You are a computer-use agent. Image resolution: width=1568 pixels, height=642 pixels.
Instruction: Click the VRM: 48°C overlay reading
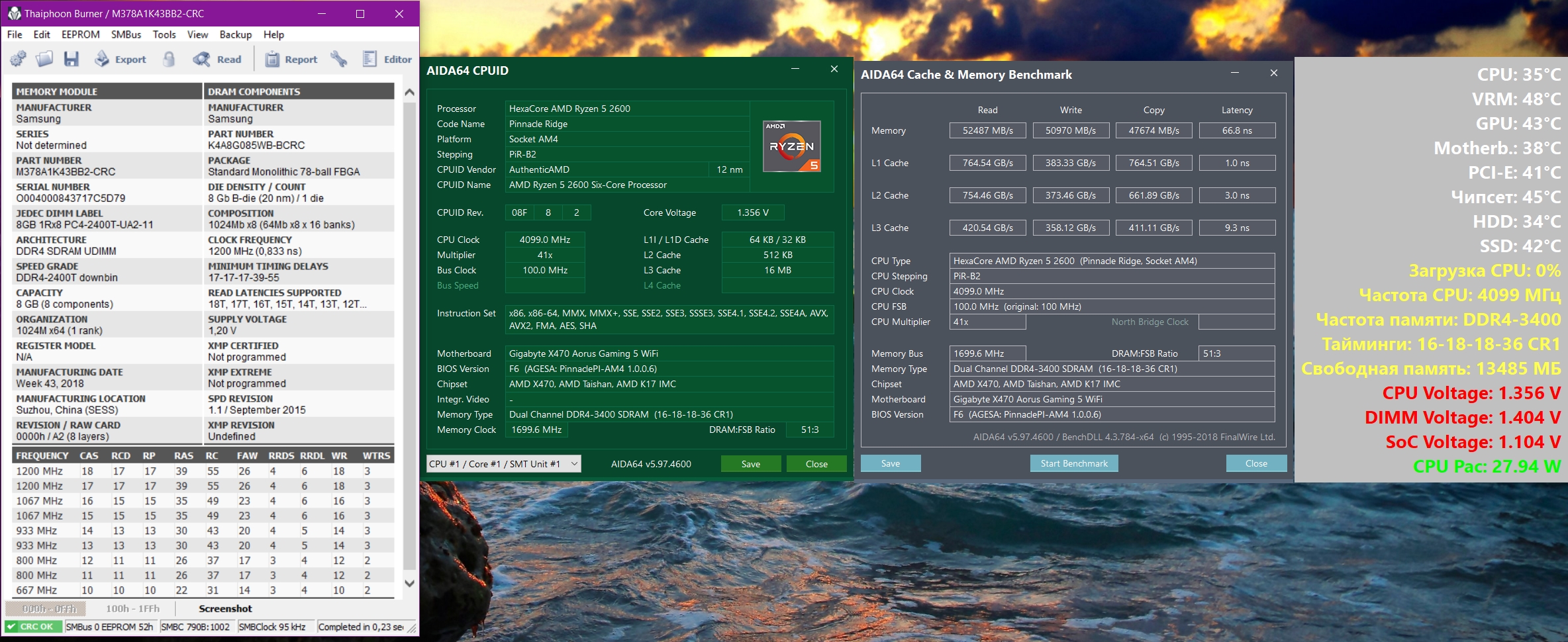[x=1516, y=99]
